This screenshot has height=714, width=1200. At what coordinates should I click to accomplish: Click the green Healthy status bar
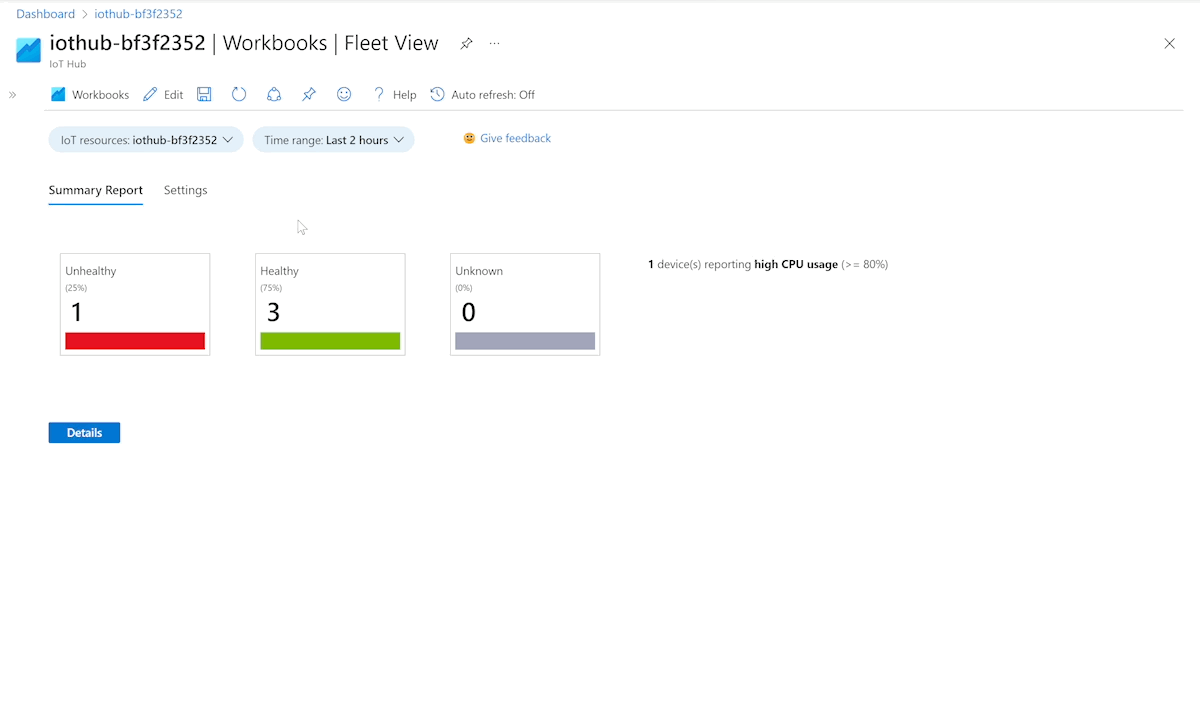[330, 341]
